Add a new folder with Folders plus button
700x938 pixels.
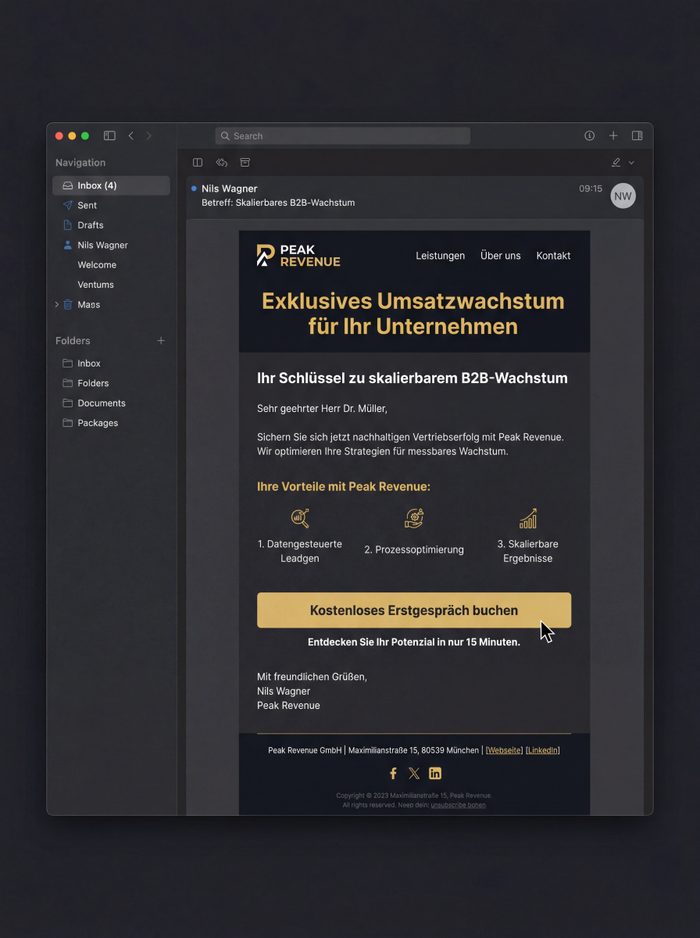(x=161, y=341)
